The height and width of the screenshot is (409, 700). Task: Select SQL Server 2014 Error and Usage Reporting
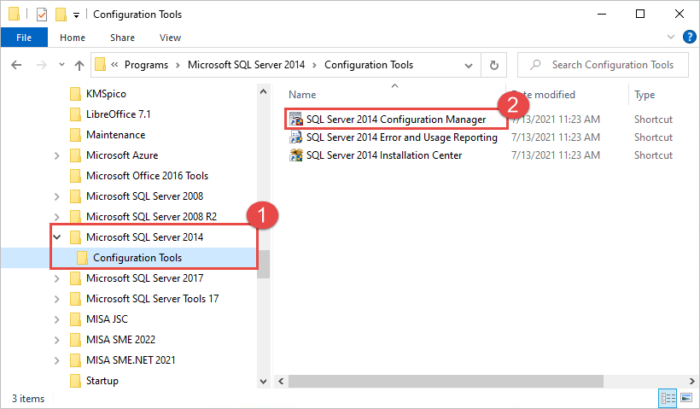(401, 137)
